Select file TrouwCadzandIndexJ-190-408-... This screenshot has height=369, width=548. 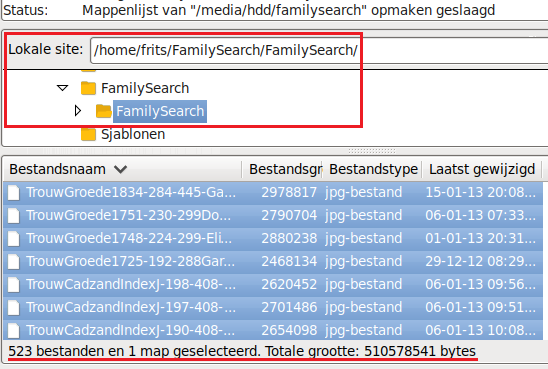point(130,331)
